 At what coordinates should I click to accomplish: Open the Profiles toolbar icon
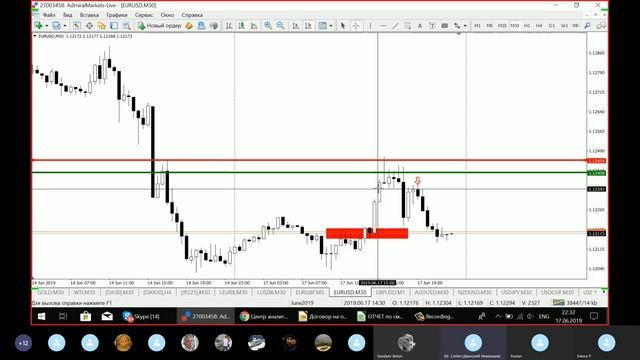coord(56,26)
